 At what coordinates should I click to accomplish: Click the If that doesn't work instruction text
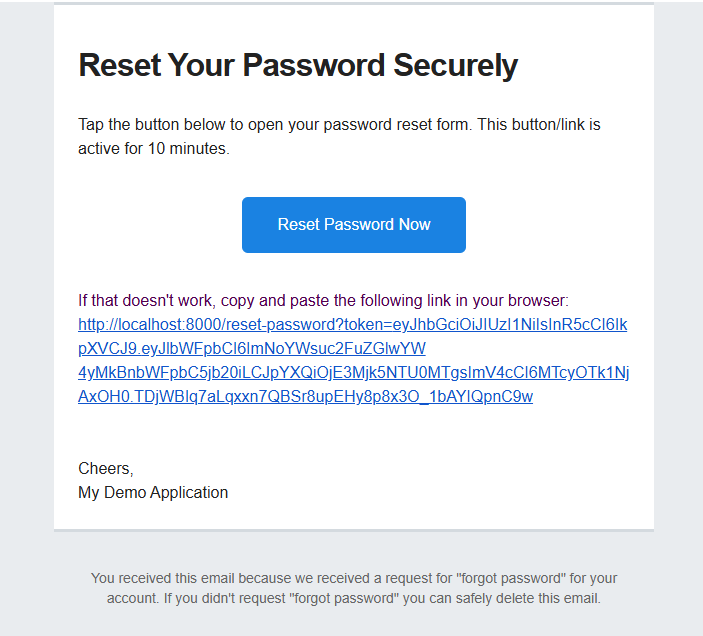click(147, 301)
